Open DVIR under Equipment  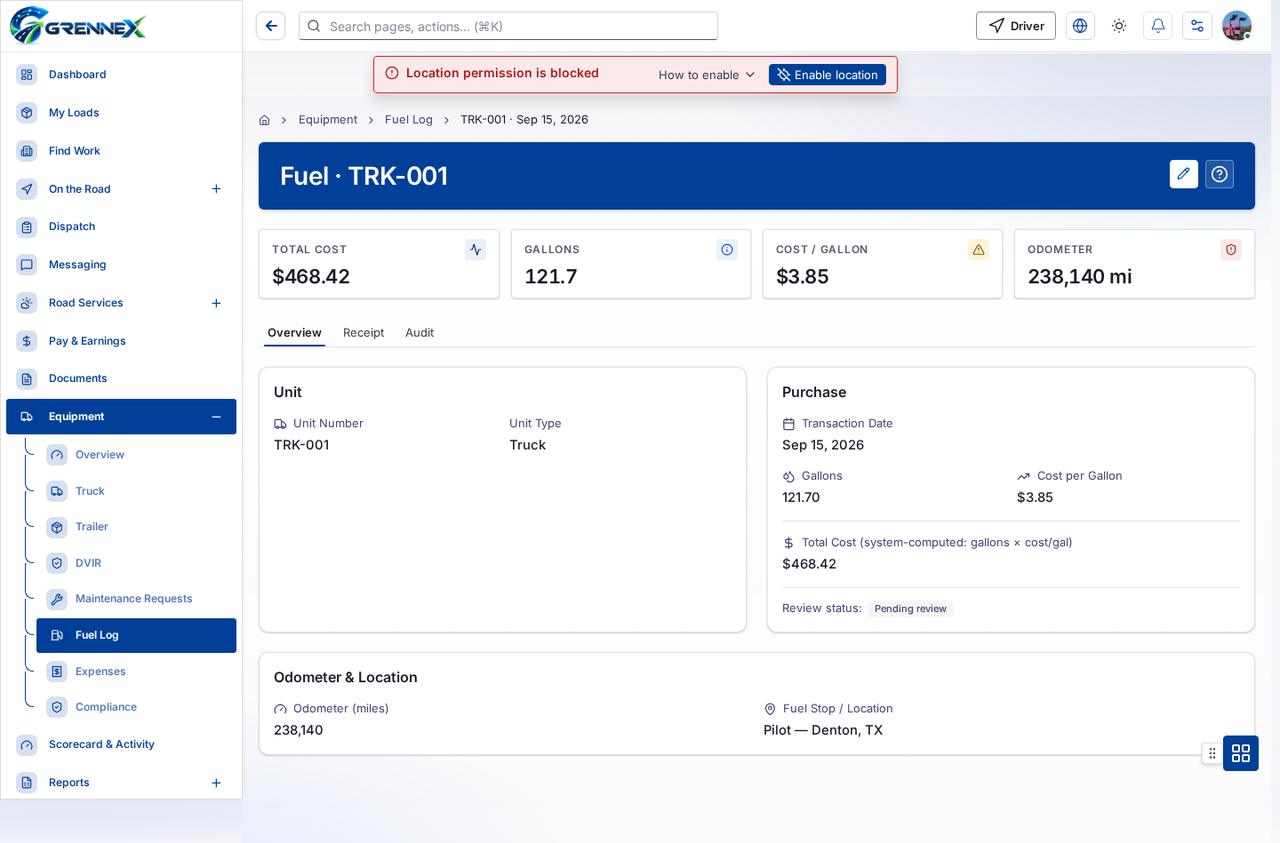pos(136,563)
